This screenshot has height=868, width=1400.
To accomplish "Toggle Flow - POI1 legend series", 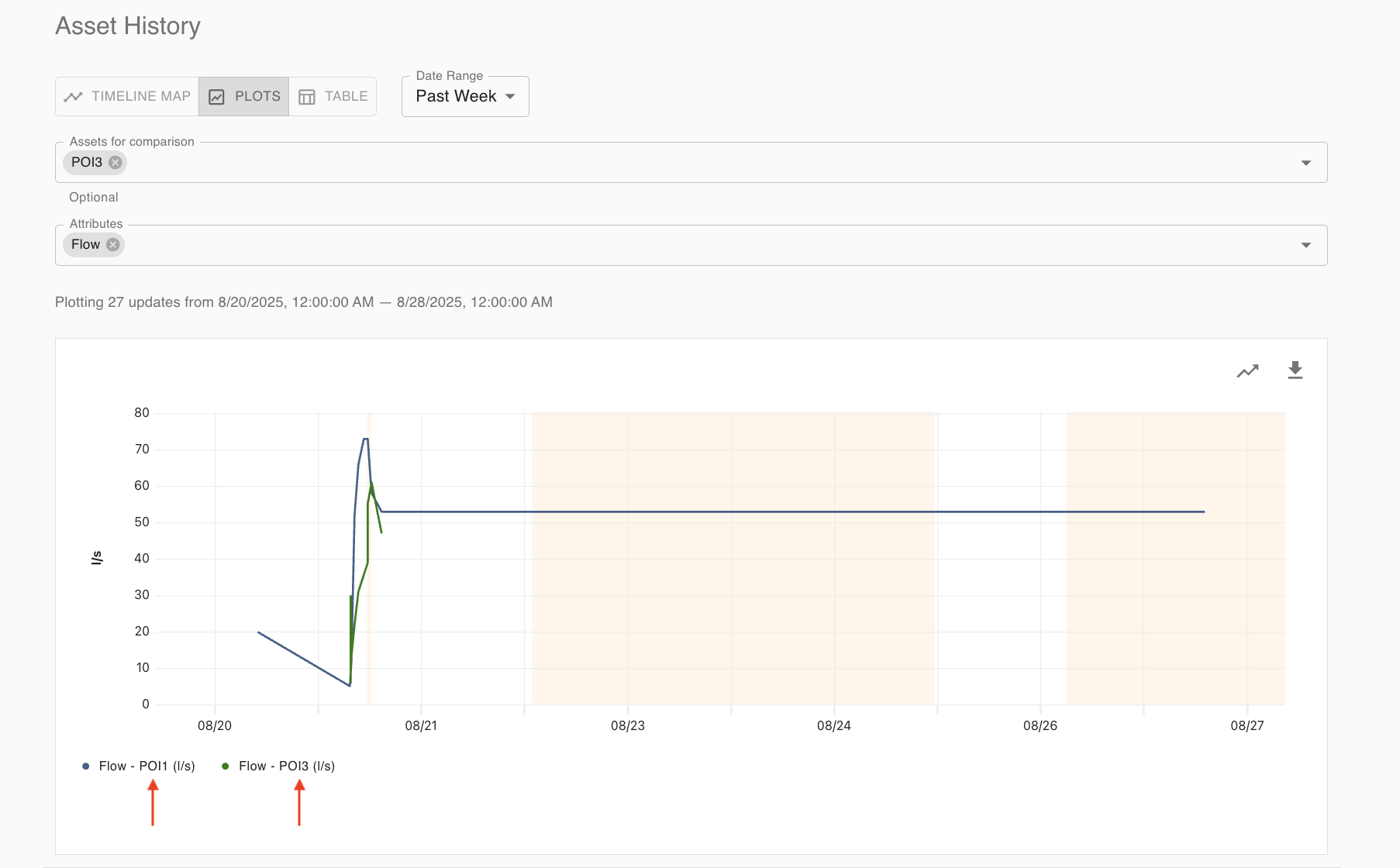I will click(147, 766).
